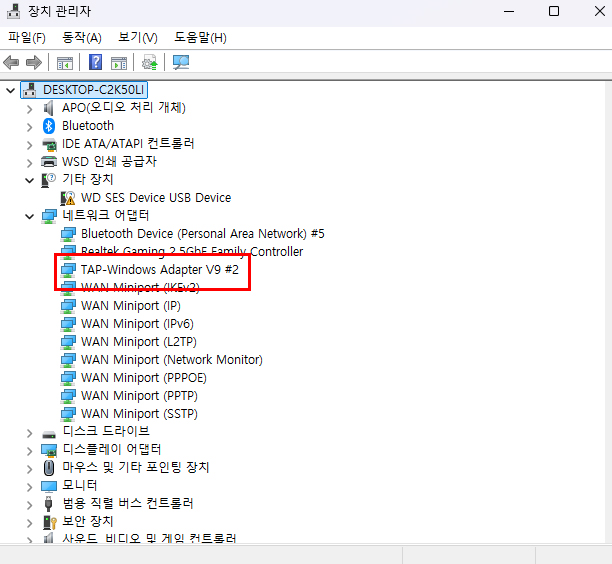Open the 보기(V) menu
This screenshot has width=612, height=564.
coord(138,37)
